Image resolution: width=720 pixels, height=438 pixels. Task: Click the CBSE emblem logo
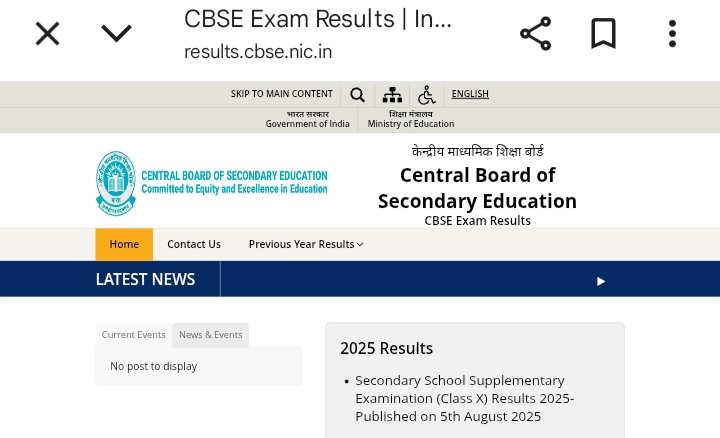pyautogui.click(x=116, y=183)
